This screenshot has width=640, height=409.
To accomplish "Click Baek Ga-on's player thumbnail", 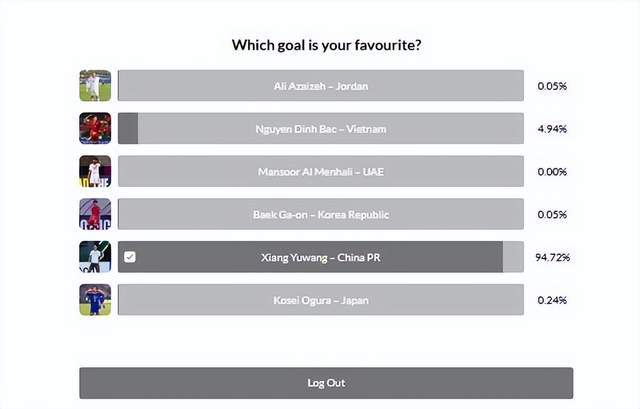I will click(x=95, y=214).
